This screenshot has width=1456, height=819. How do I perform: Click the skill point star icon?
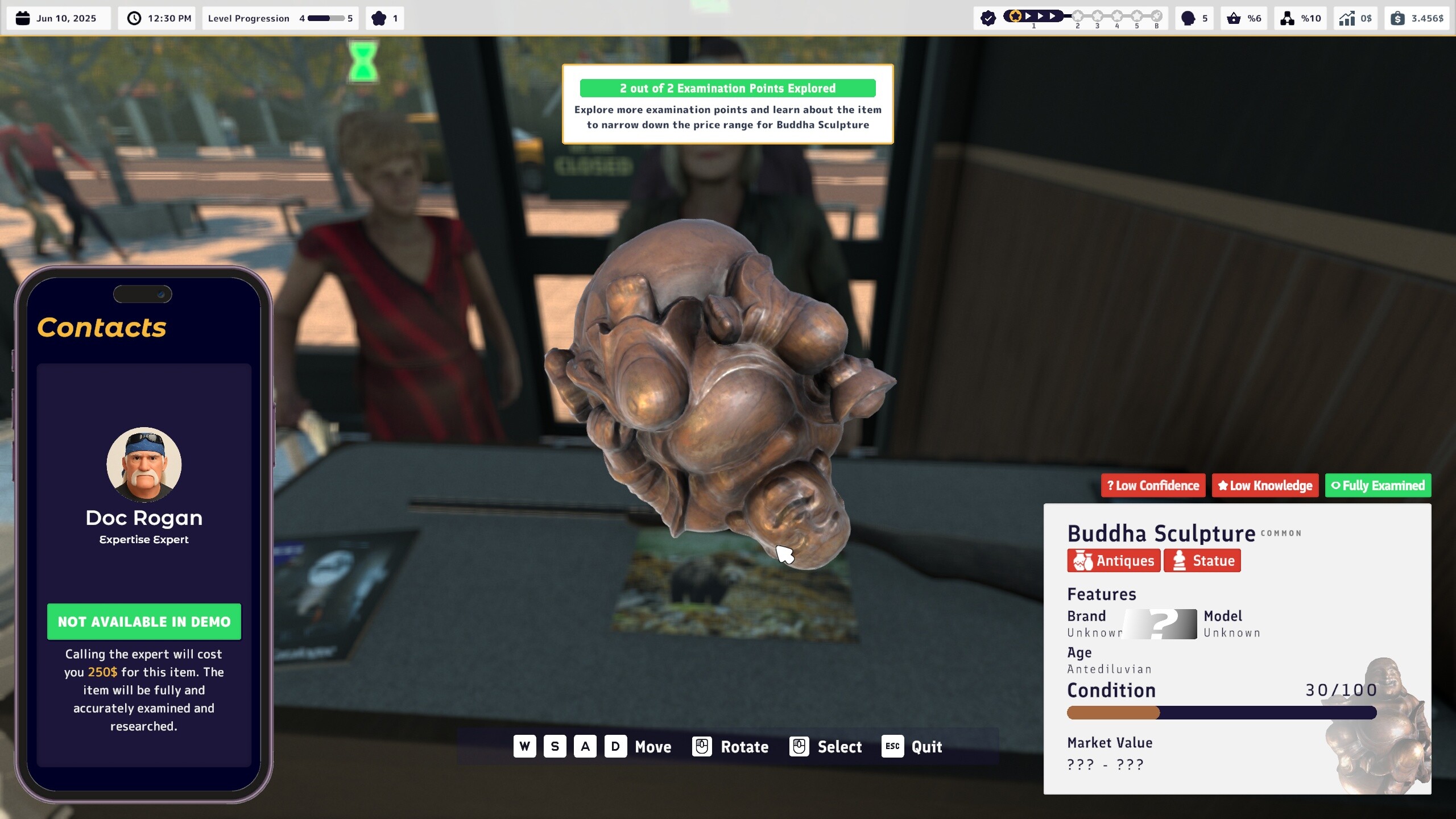[x=378, y=18]
